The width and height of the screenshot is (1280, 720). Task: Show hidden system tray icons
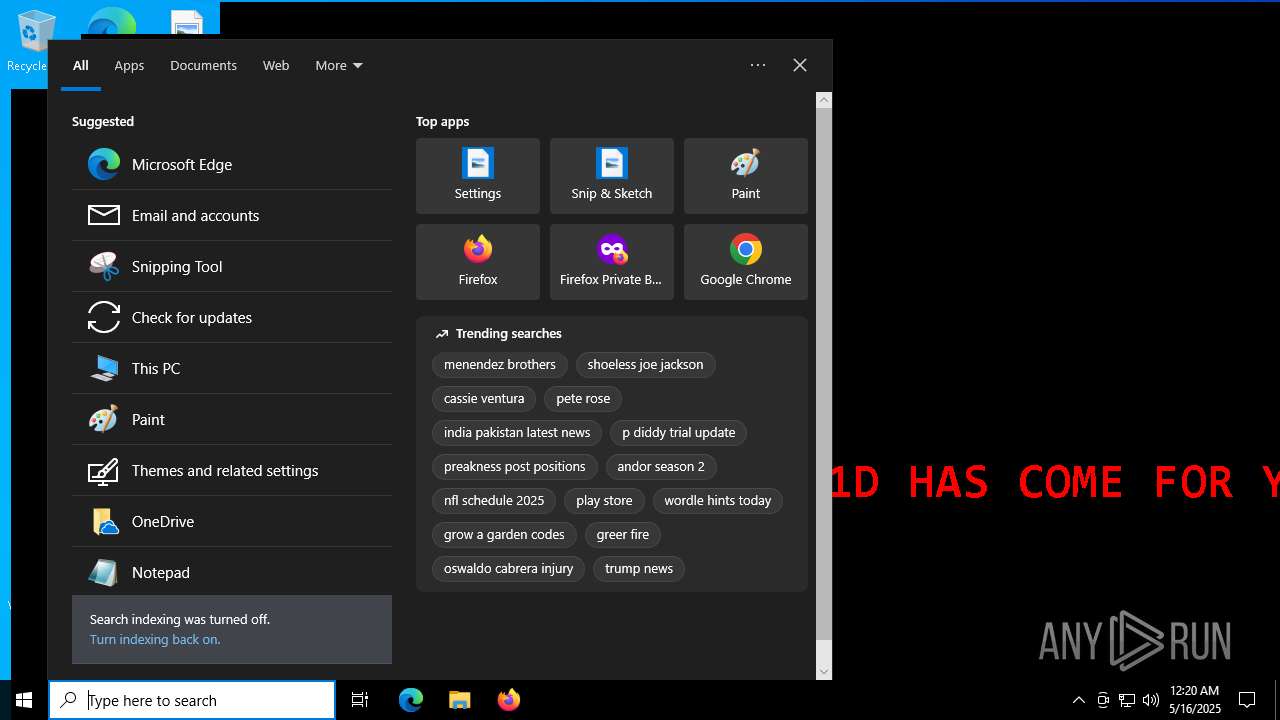pyautogui.click(x=1078, y=700)
